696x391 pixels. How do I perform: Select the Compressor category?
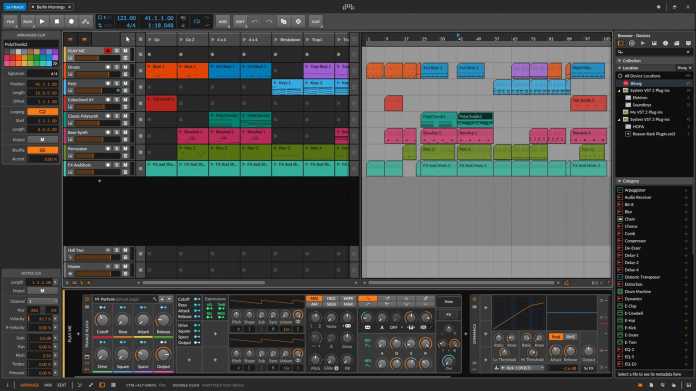tap(635, 241)
